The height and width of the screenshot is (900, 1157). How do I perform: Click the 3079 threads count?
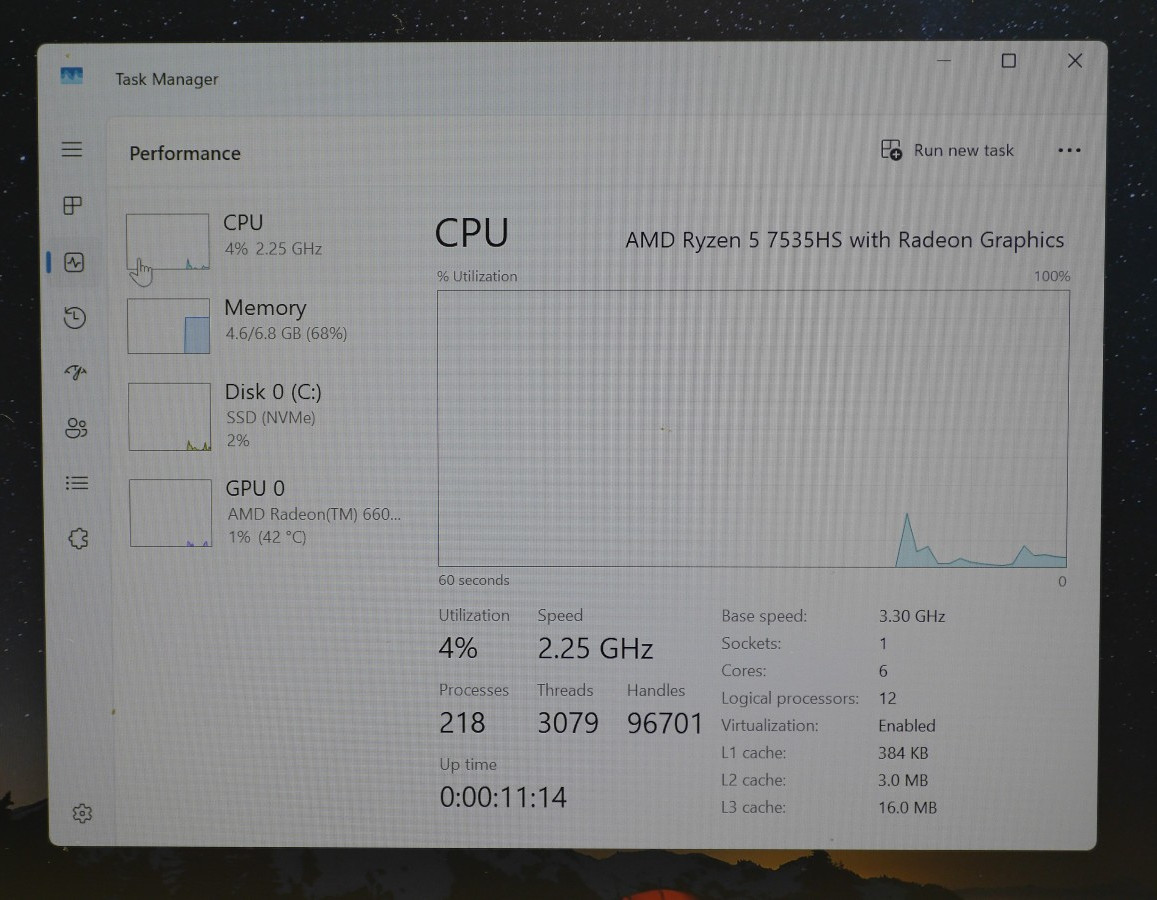(x=567, y=723)
